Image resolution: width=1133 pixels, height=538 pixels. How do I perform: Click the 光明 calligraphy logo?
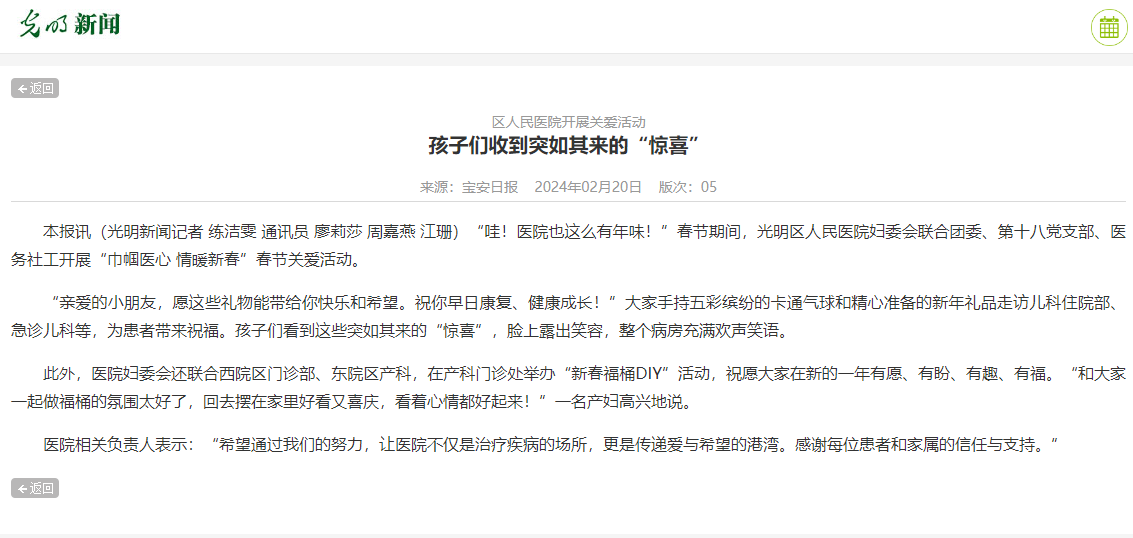[x=43, y=25]
